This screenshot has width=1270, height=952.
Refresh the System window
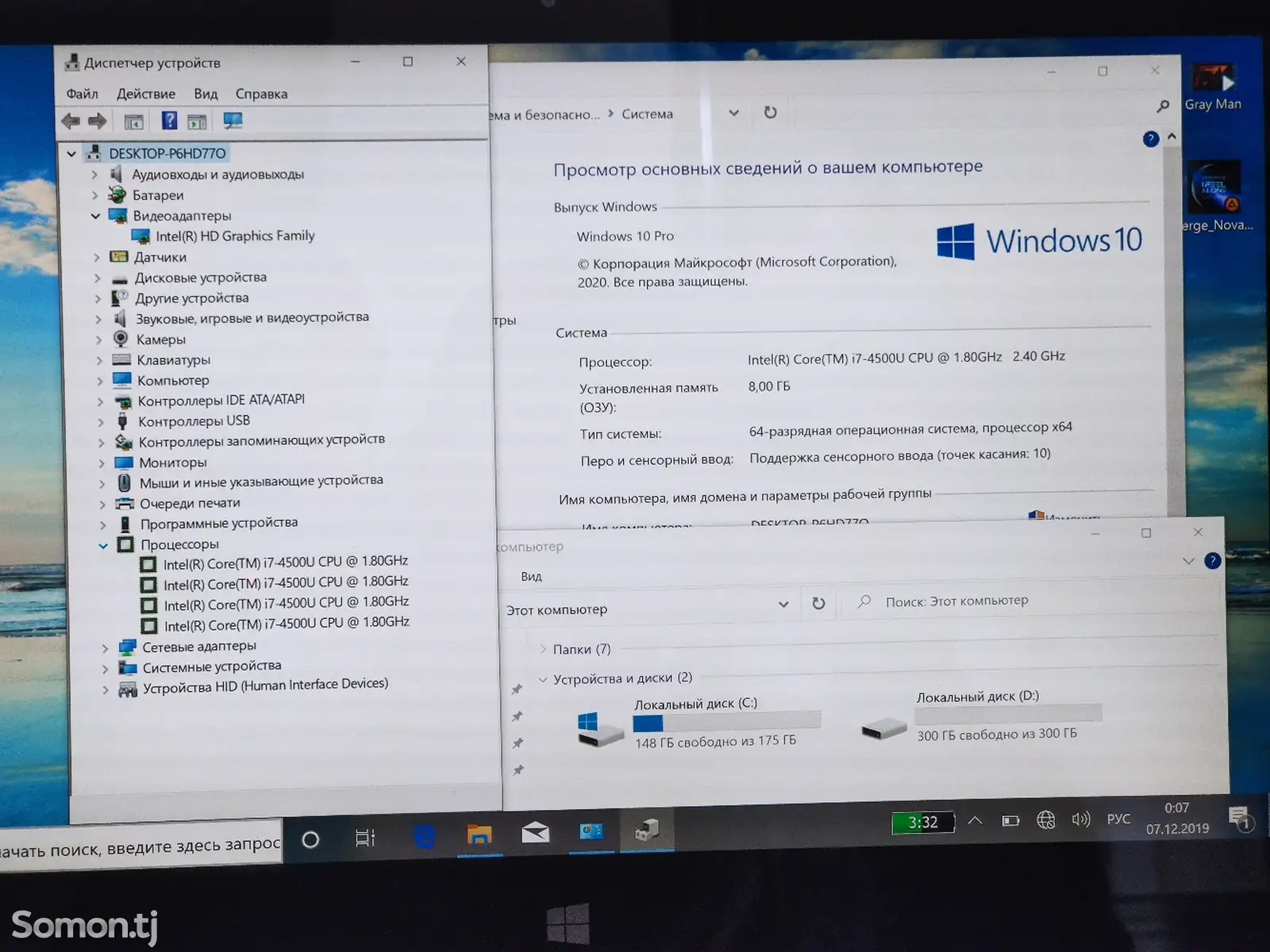(x=770, y=113)
